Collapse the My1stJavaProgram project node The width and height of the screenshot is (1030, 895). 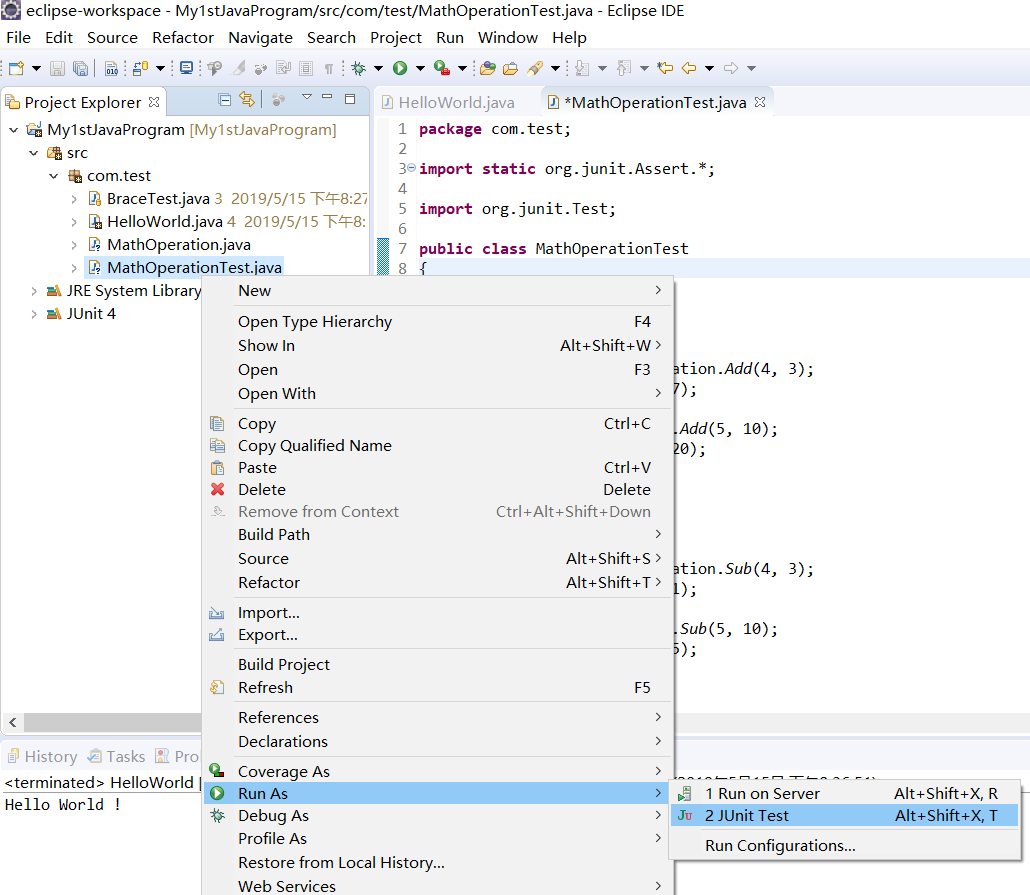click(13, 130)
